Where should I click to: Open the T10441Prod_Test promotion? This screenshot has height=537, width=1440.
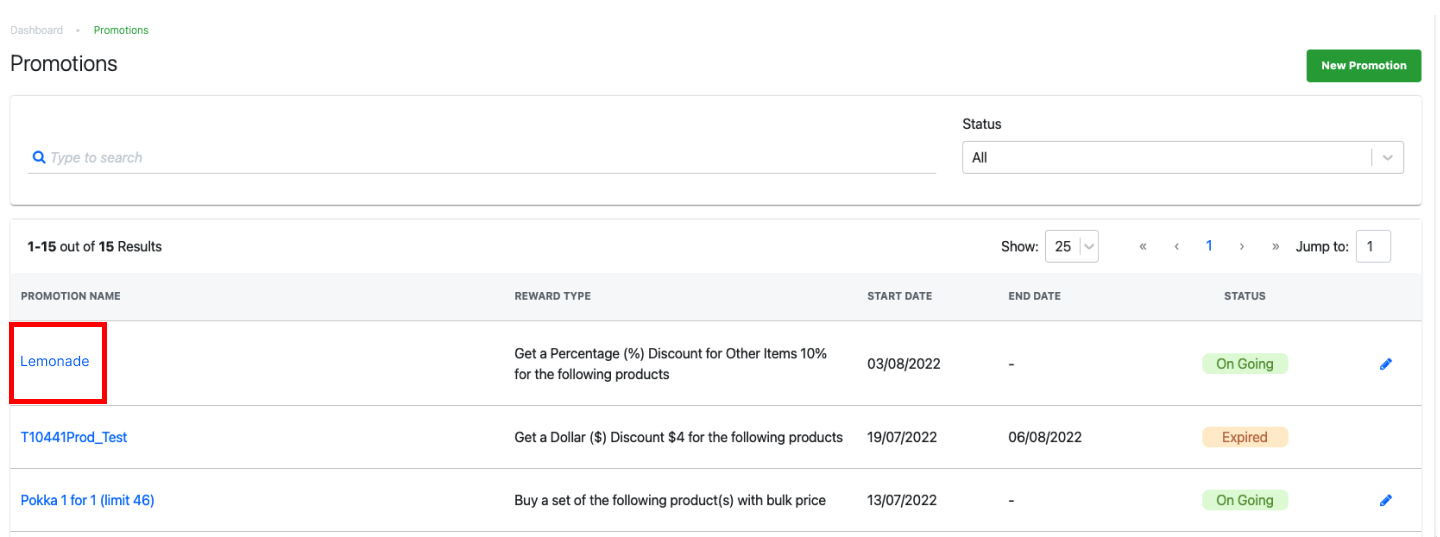click(x=74, y=437)
